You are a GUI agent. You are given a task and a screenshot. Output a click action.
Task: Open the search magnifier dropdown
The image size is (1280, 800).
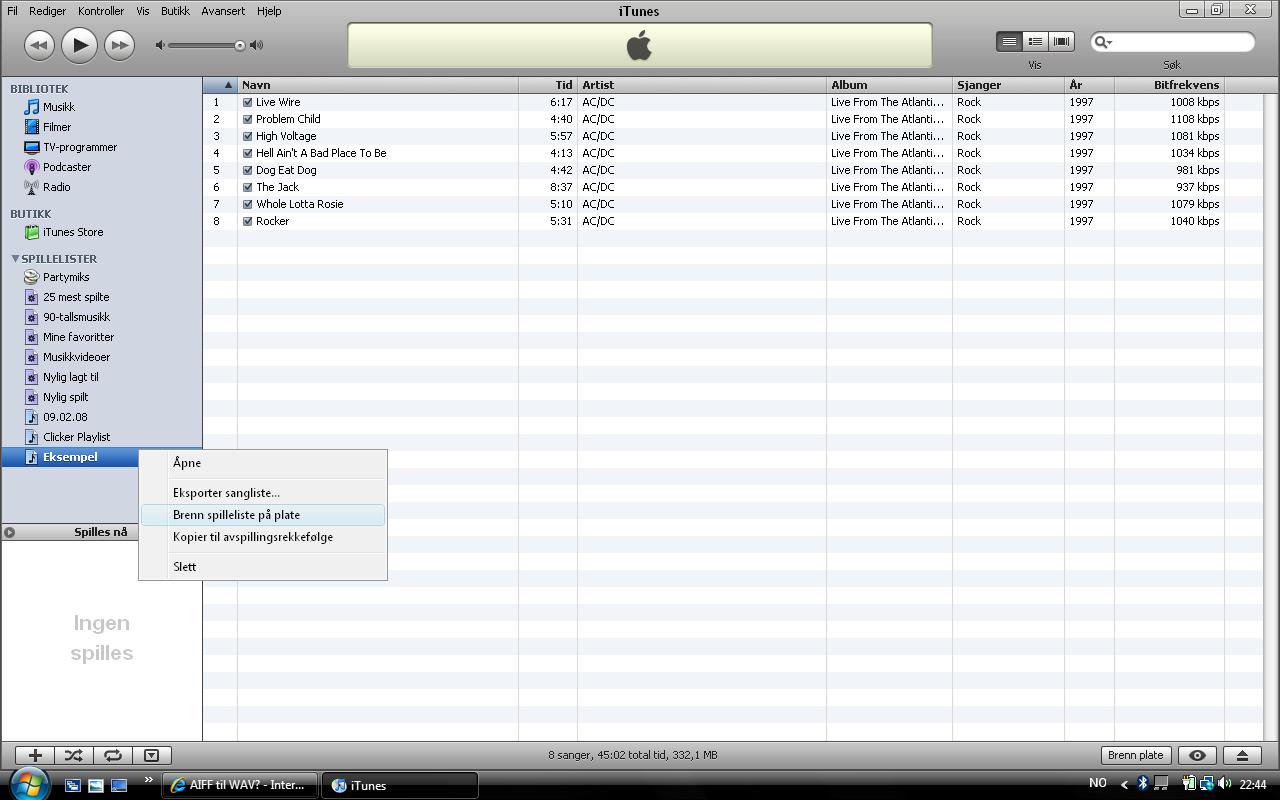(x=1103, y=42)
